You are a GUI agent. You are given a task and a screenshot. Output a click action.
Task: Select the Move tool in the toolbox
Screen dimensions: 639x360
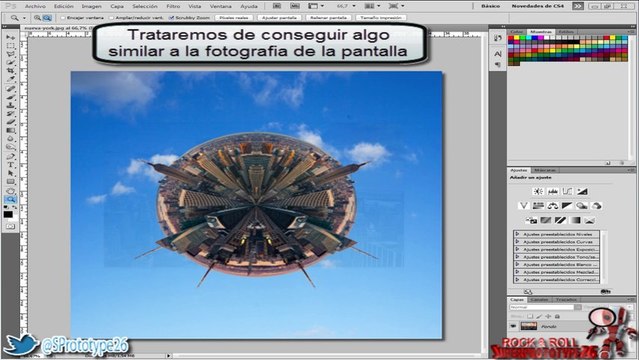pyautogui.click(x=11, y=37)
